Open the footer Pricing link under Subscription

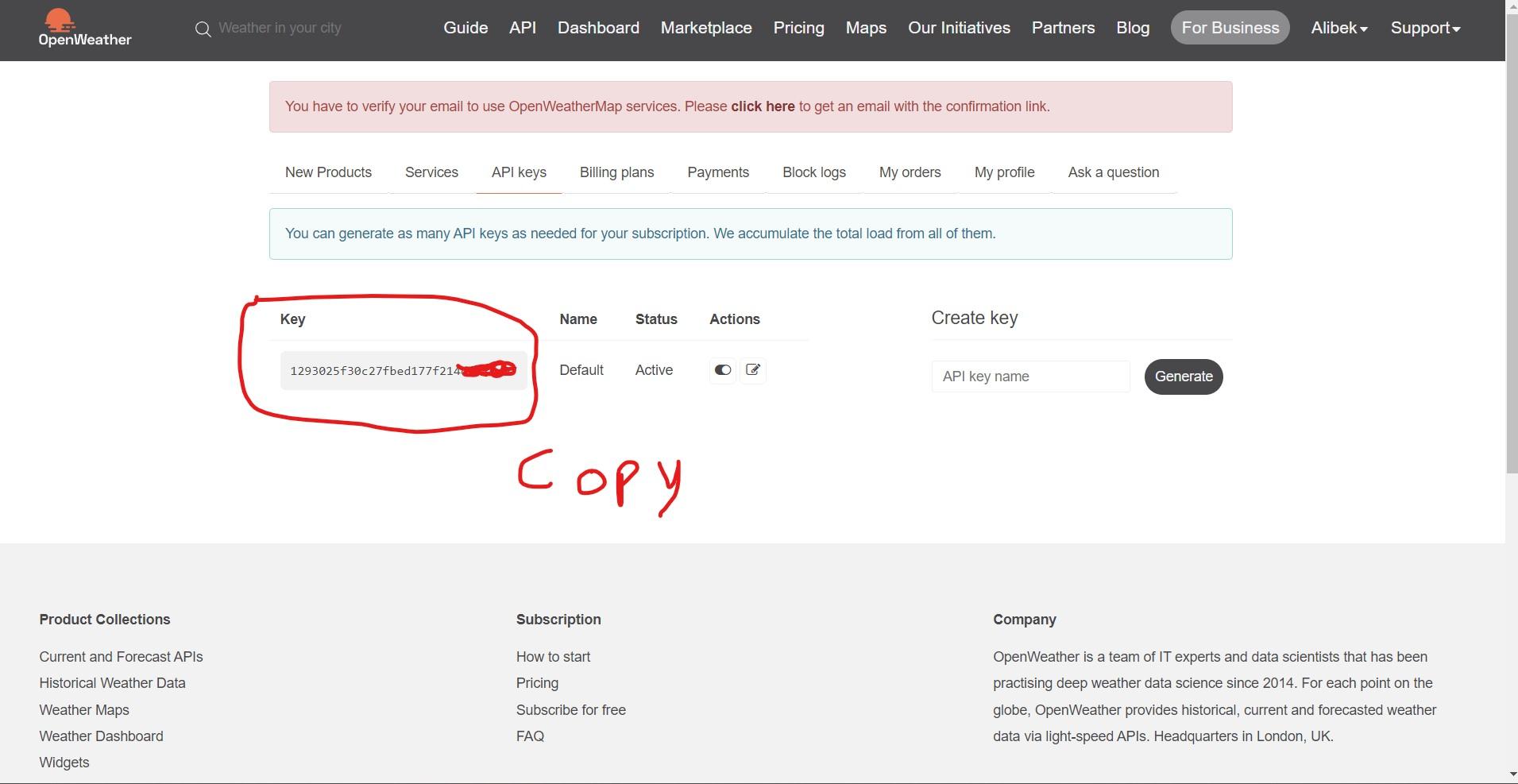coord(537,683)
